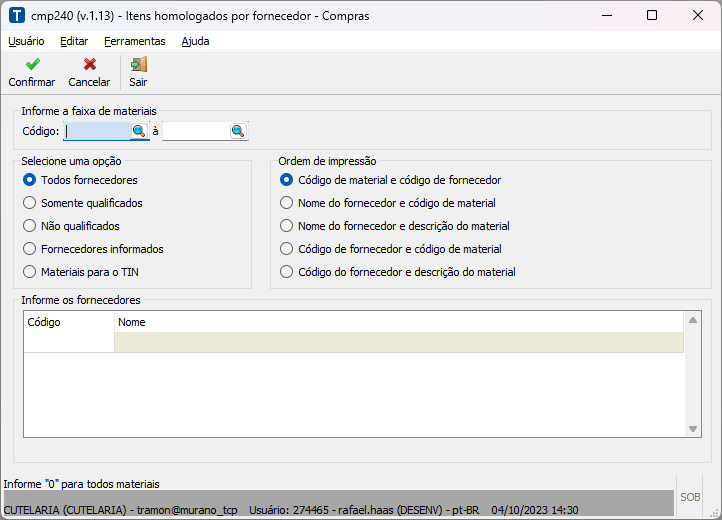Open lookup for the starting material code
This screenshot has height=520, width=722.
tap(139, 131)
